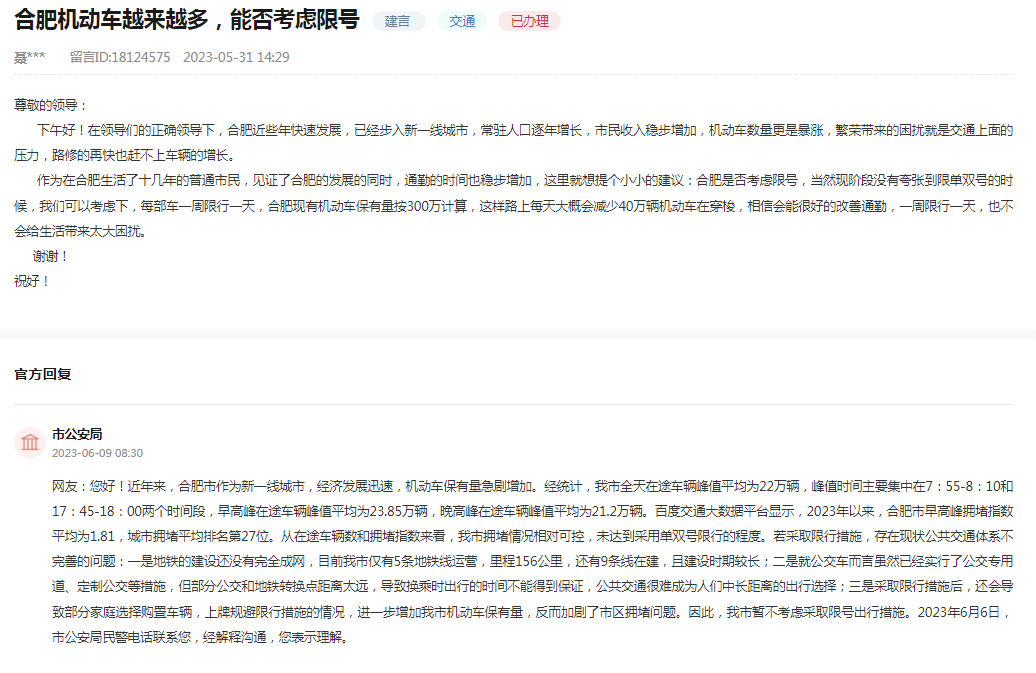Click the reply opening 网友：您好！

pyautogui.click(x=89, y=487)
